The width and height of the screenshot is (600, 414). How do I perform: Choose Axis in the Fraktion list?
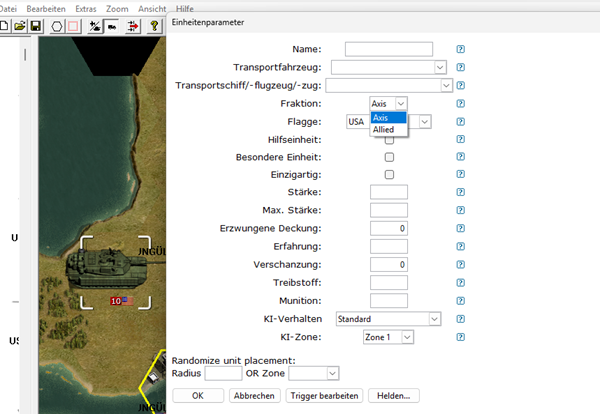click(x=388, y=117)
